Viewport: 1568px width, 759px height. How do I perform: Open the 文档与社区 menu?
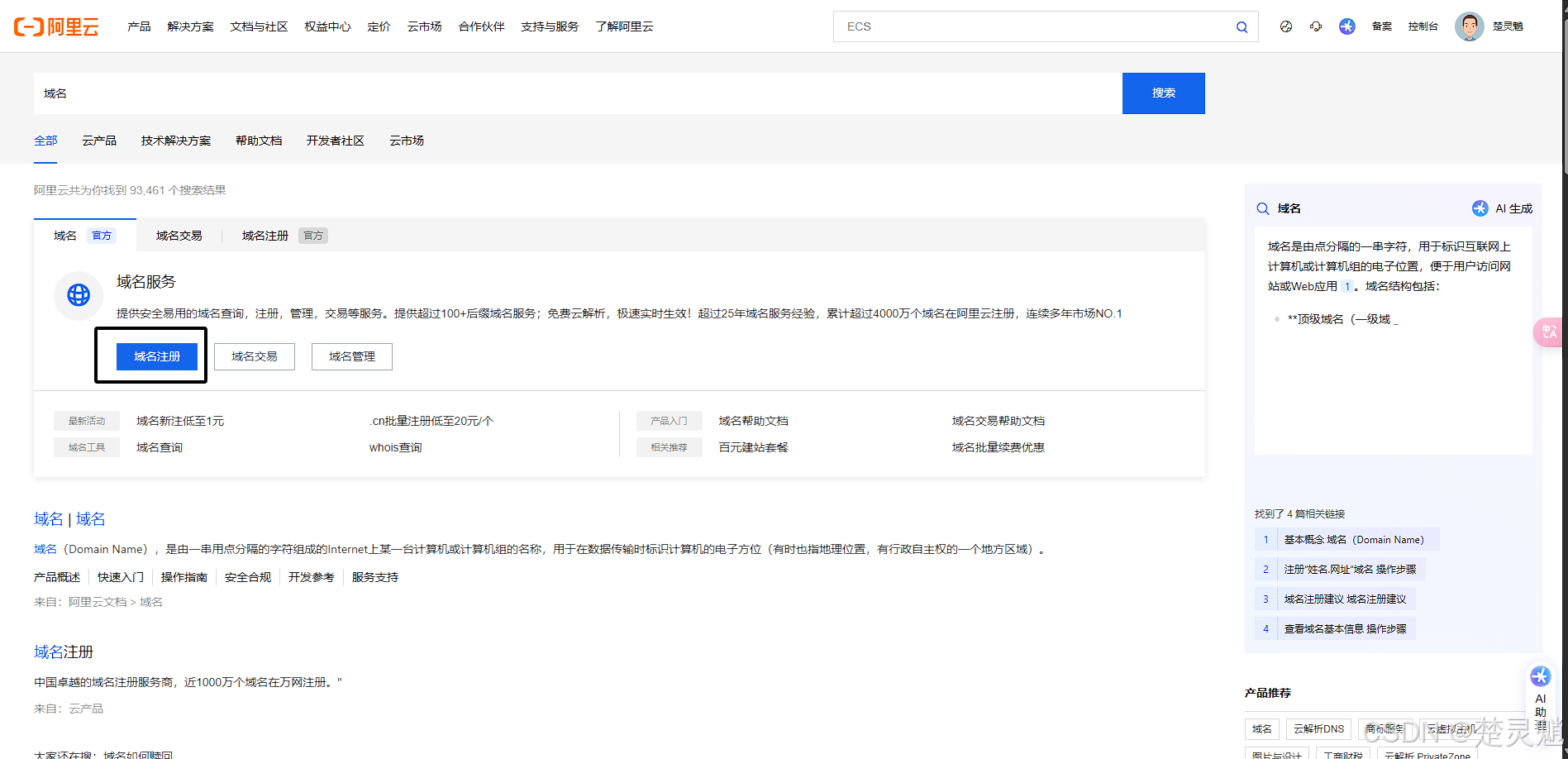tap(259, 26)
